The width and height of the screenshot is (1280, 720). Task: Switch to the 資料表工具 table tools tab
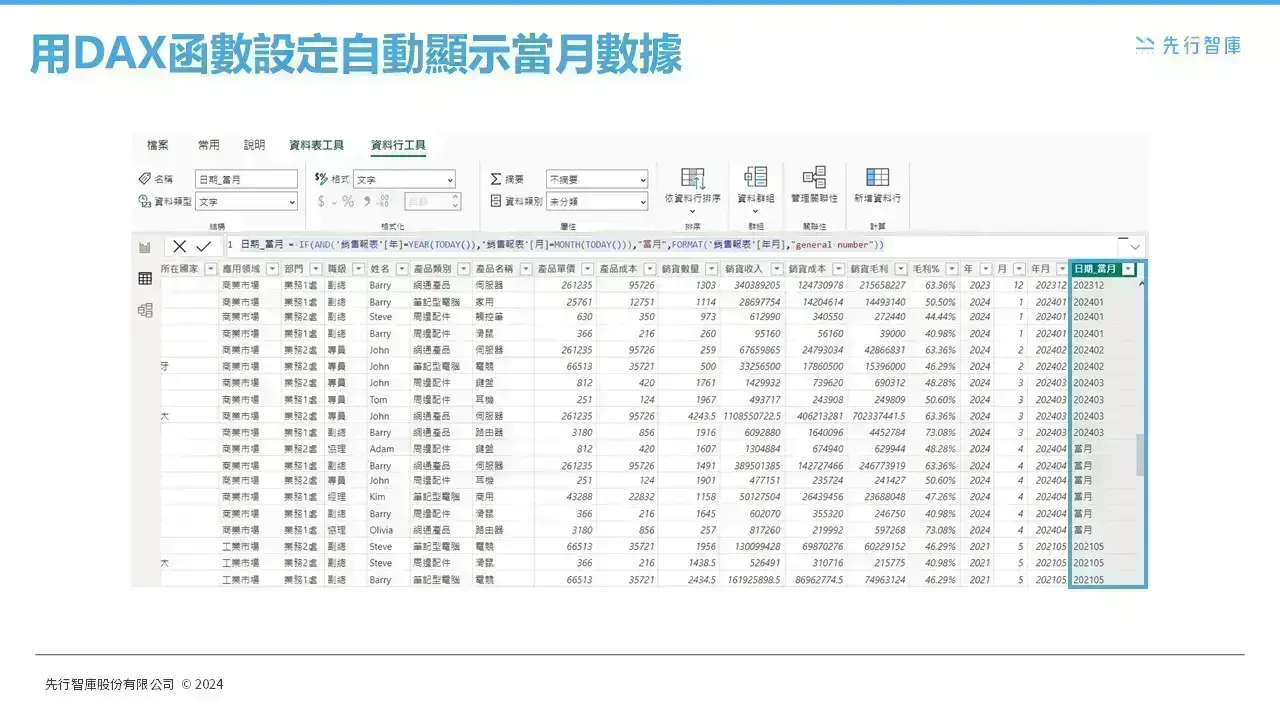point(316,145)
